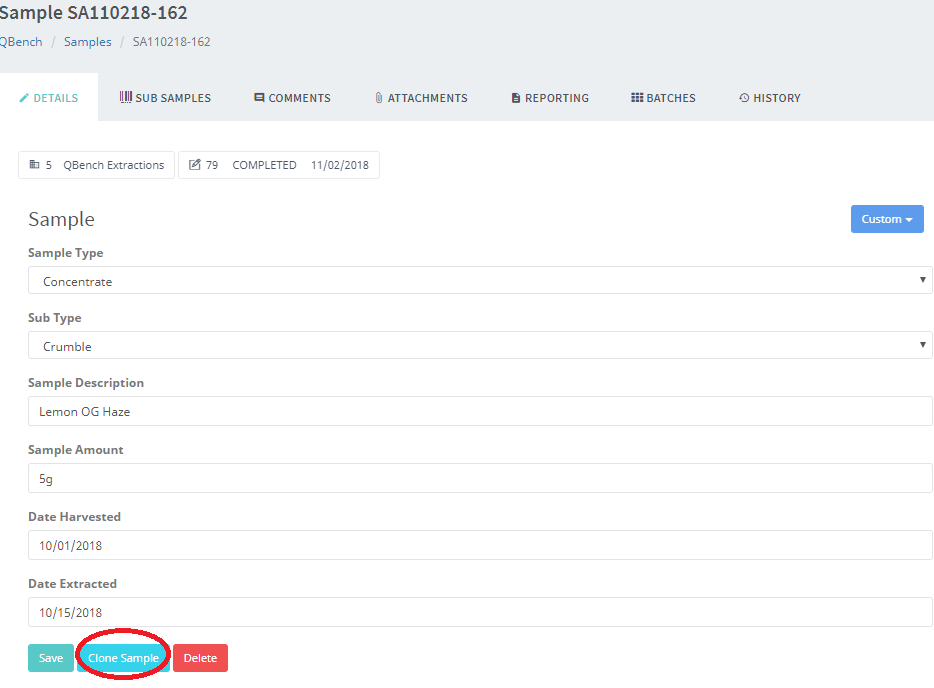
Task: Focus the Sample Amount input field
Action: [x=480, y=478]
